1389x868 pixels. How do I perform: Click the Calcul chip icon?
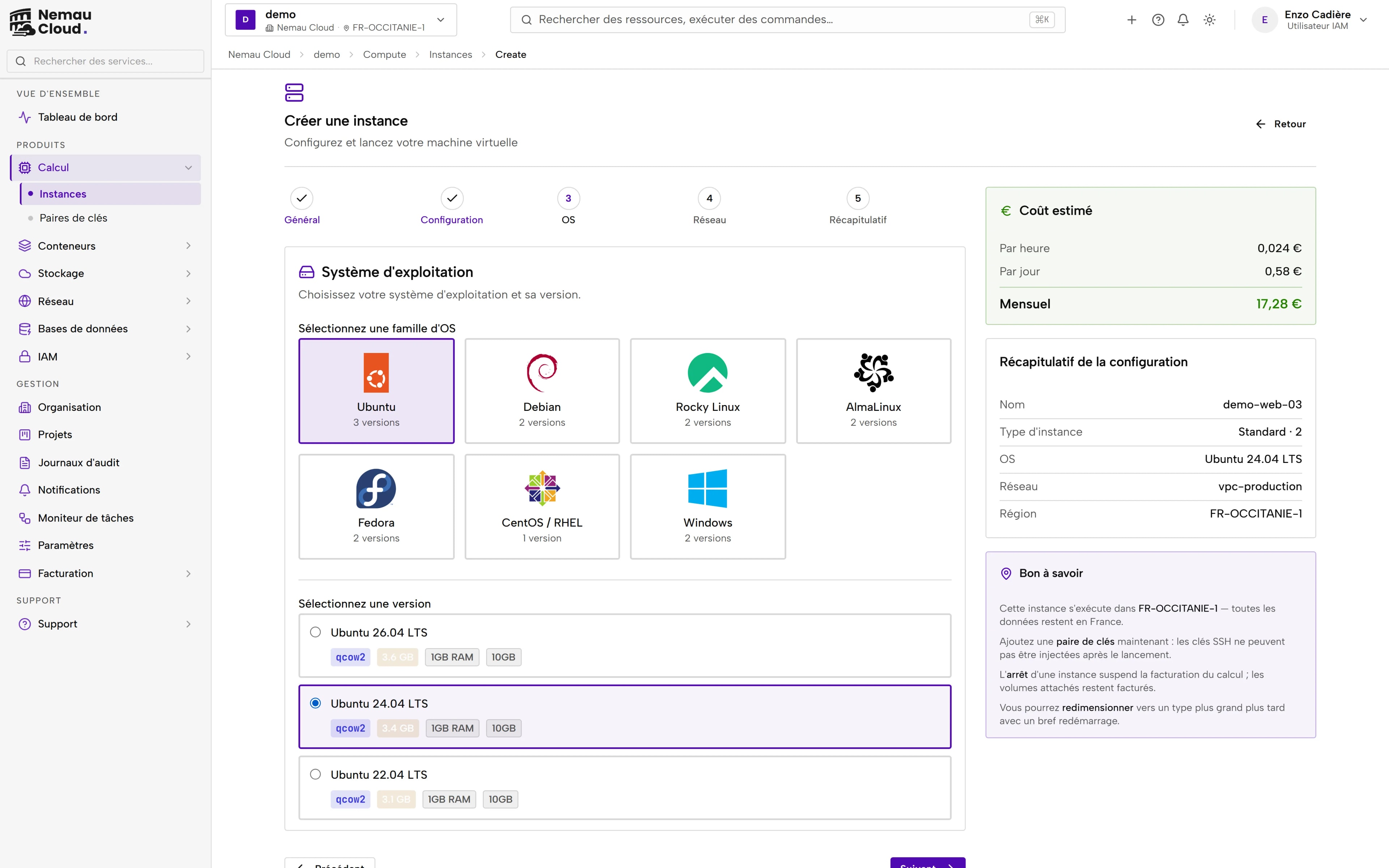tap(25, 167)
